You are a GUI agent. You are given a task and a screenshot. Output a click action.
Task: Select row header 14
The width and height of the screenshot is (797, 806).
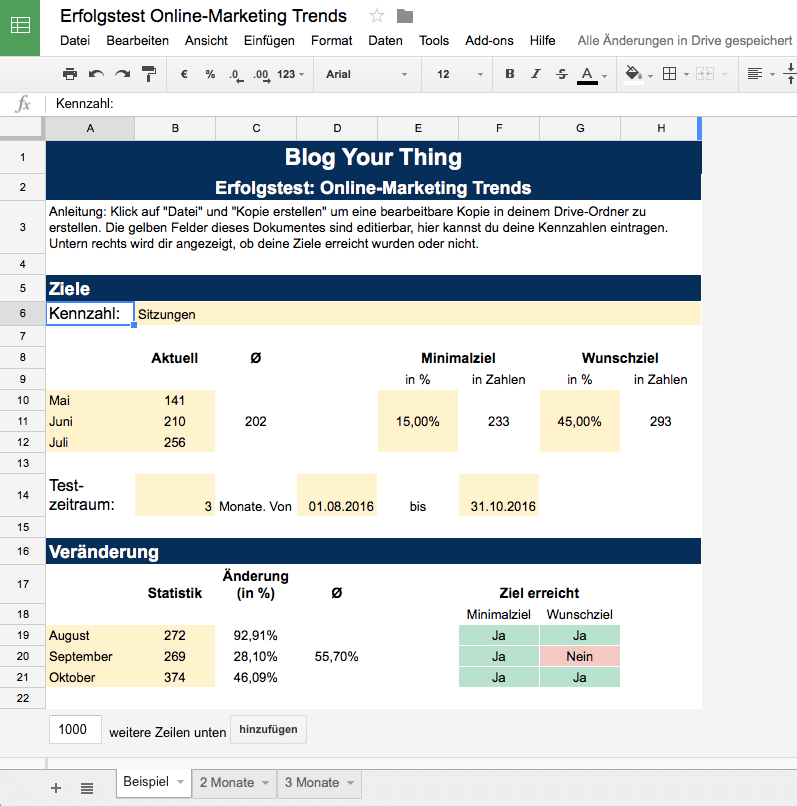point(23,495)
